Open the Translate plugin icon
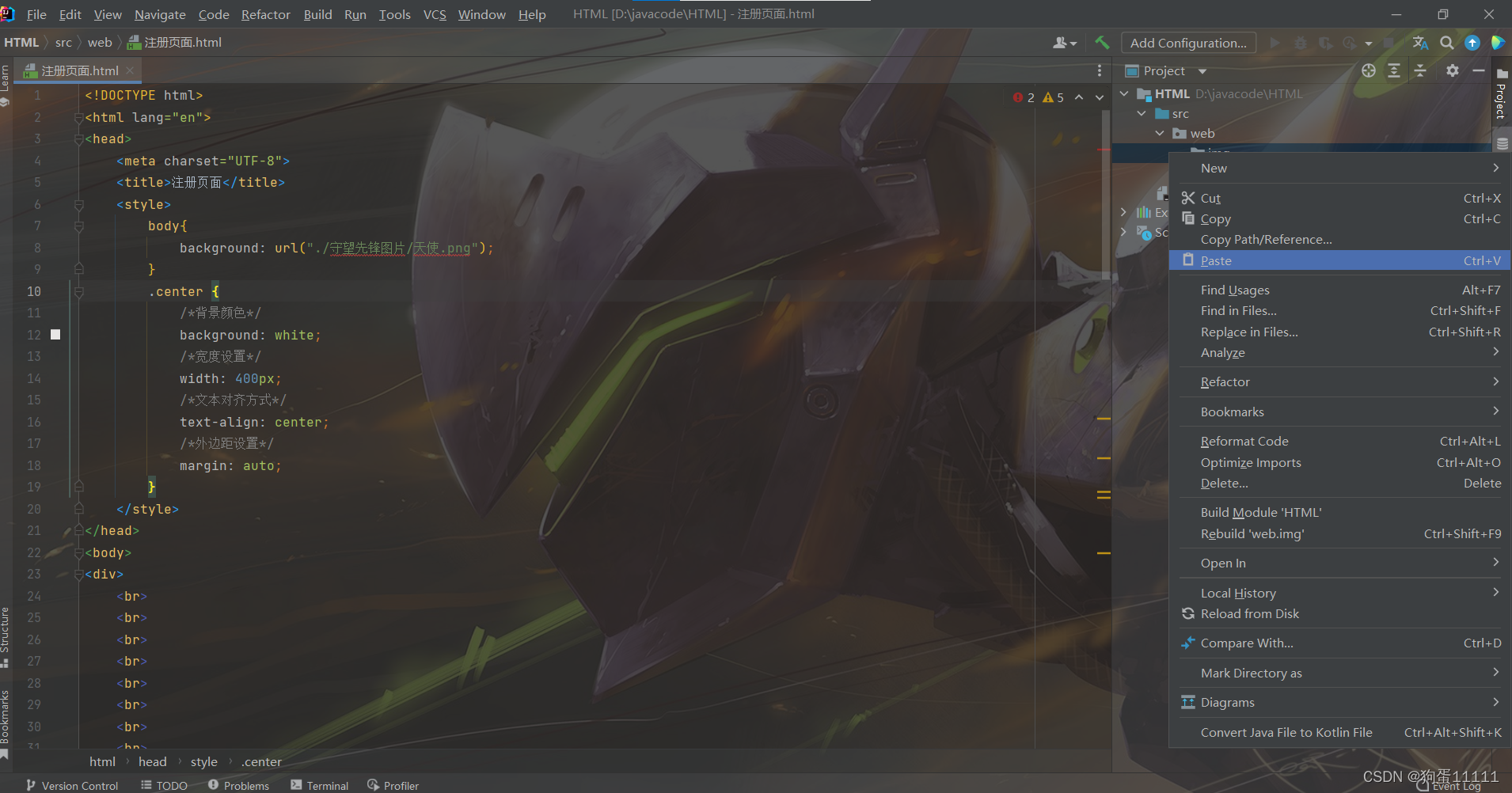 1421,43
